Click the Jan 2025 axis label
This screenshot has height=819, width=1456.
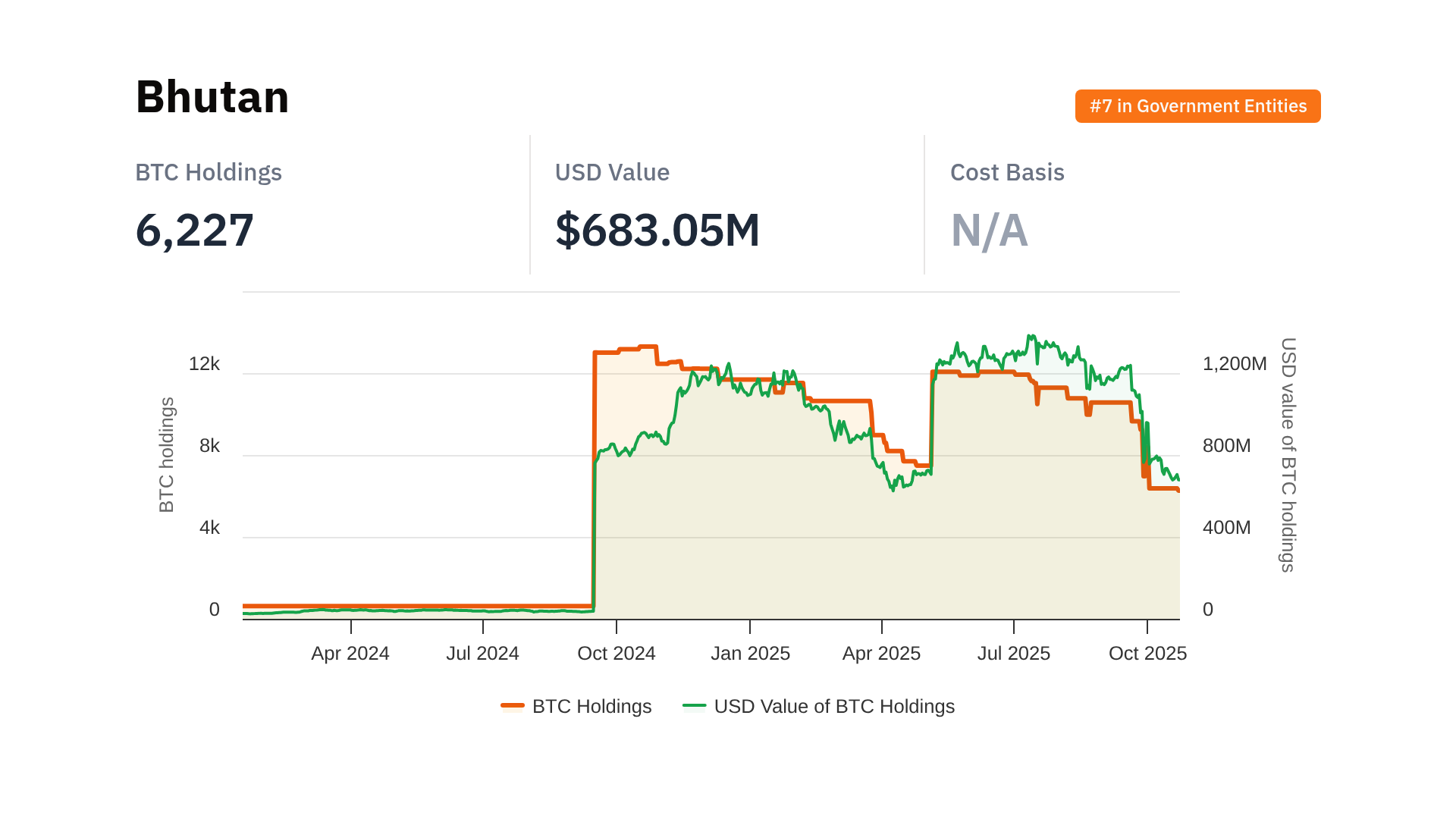tap(750, 653)
